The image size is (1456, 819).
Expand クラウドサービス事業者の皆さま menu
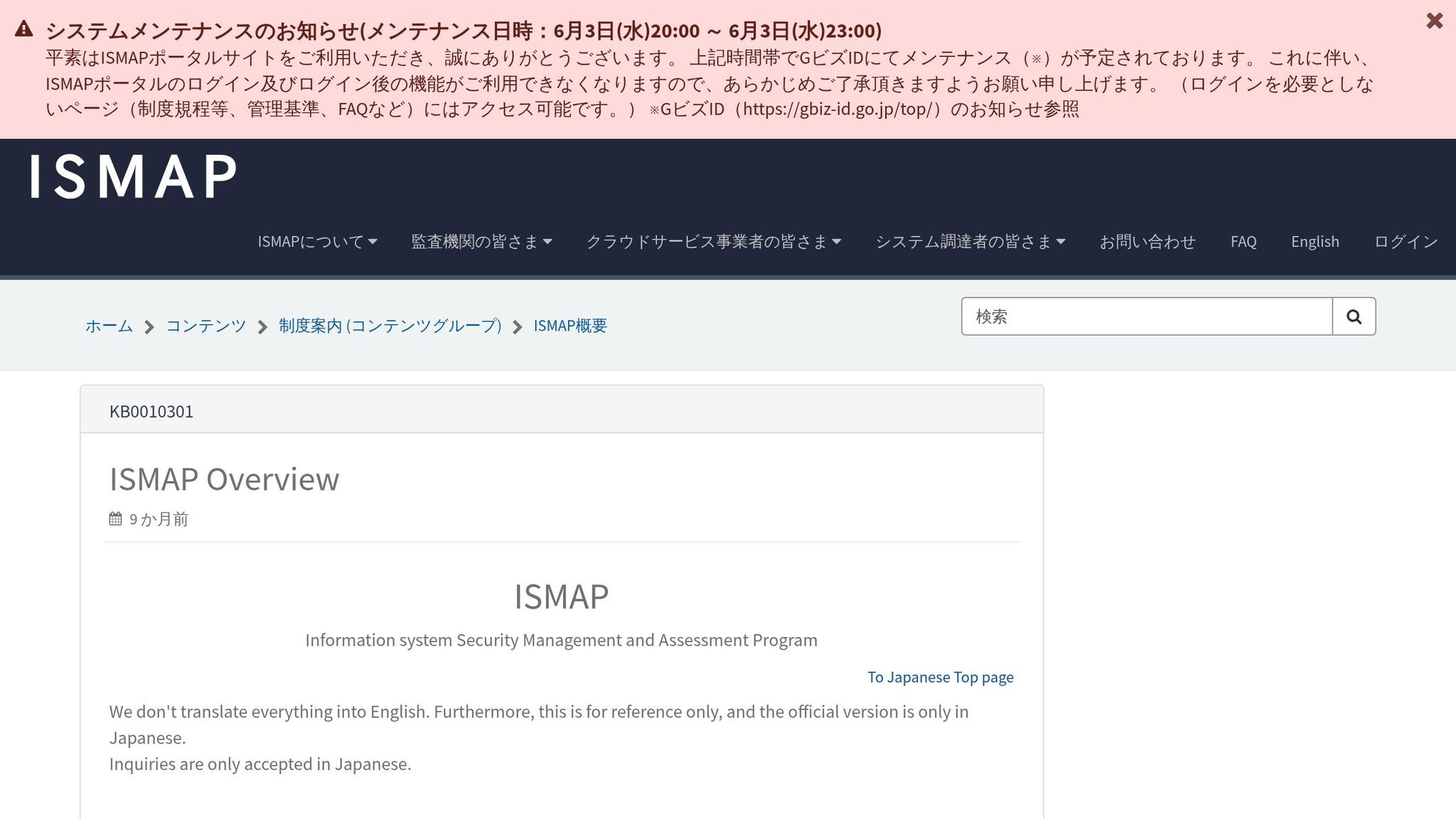click(714, 242)
